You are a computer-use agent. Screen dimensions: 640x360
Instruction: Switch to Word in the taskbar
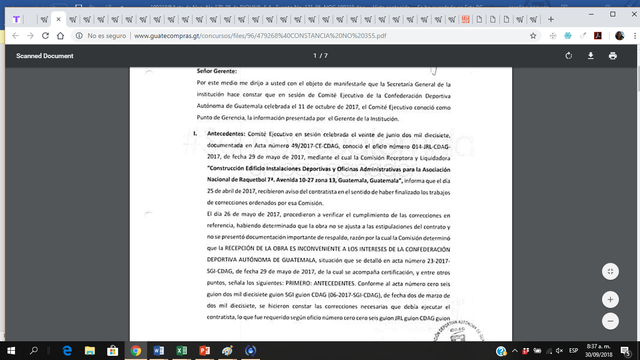coord(159,351)
